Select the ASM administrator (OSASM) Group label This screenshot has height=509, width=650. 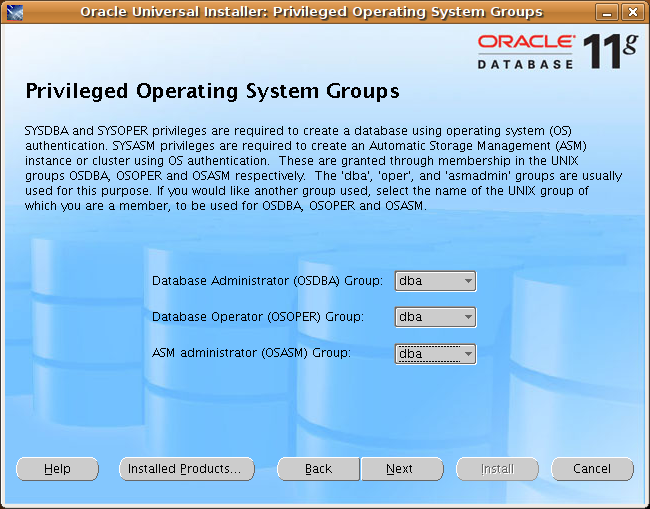click(251, 353)
